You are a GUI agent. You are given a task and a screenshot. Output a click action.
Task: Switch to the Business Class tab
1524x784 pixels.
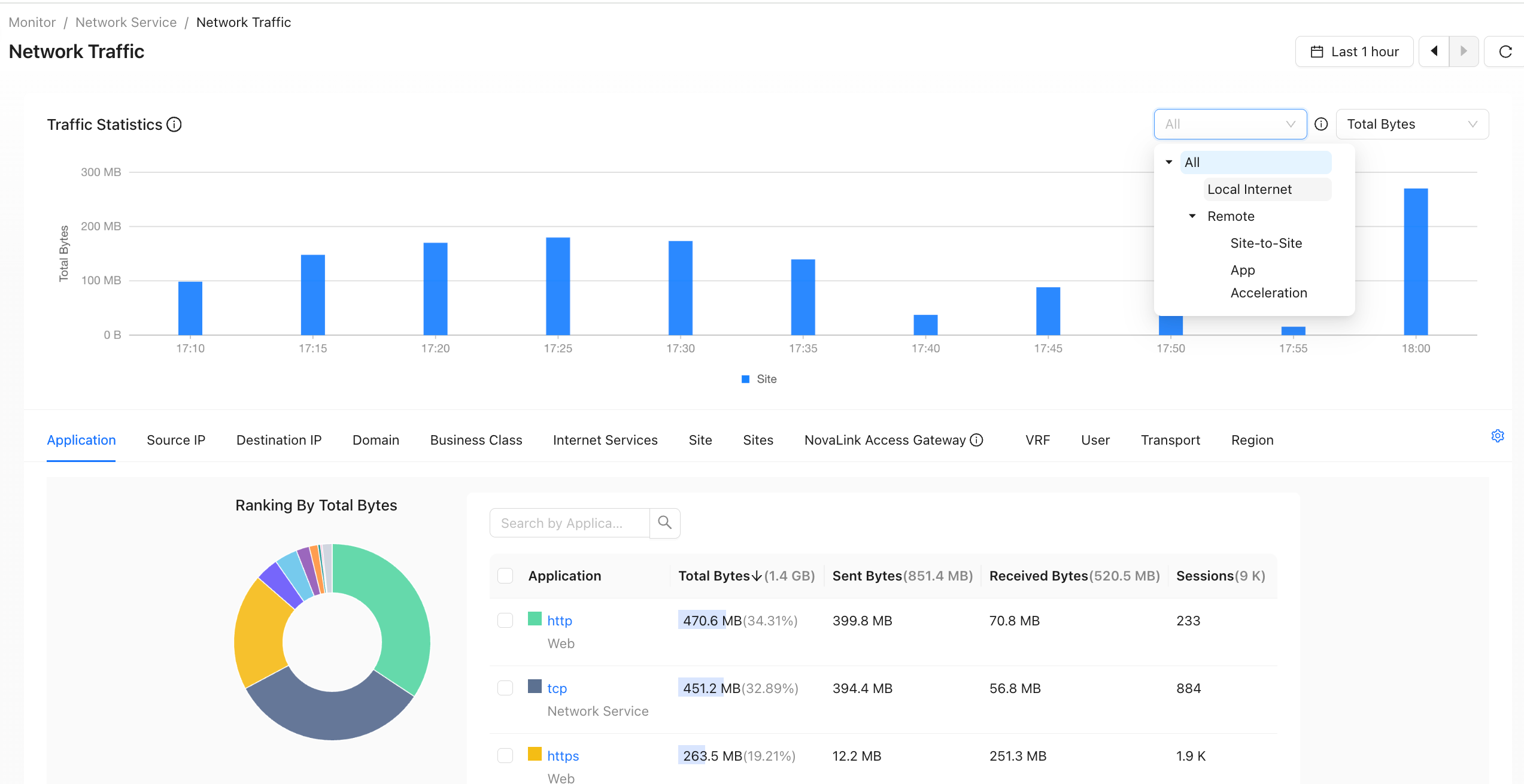point(476,440)
